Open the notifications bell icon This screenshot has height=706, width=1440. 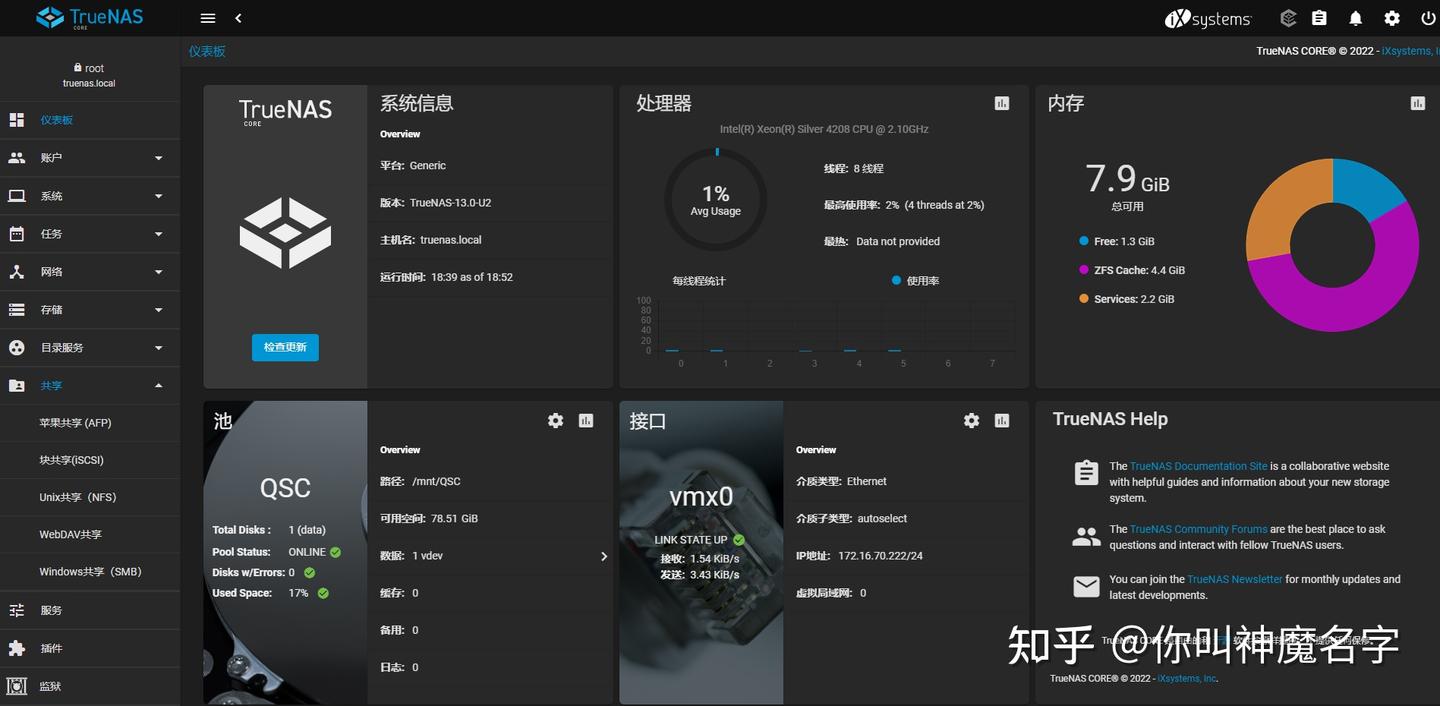[1355, 17]
